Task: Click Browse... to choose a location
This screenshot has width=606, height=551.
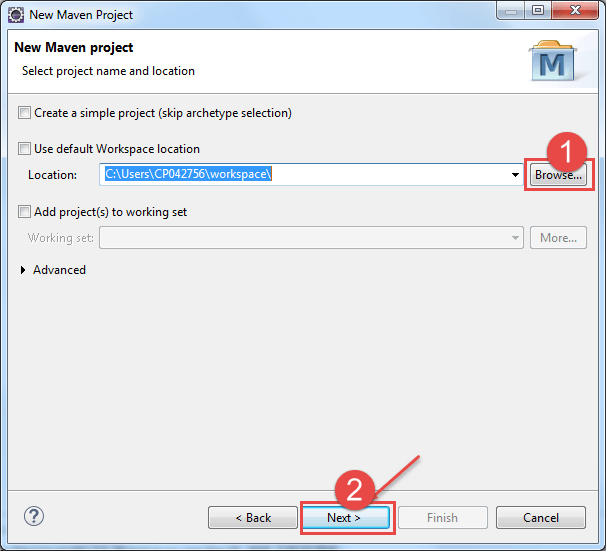Action: pos(557,175)
